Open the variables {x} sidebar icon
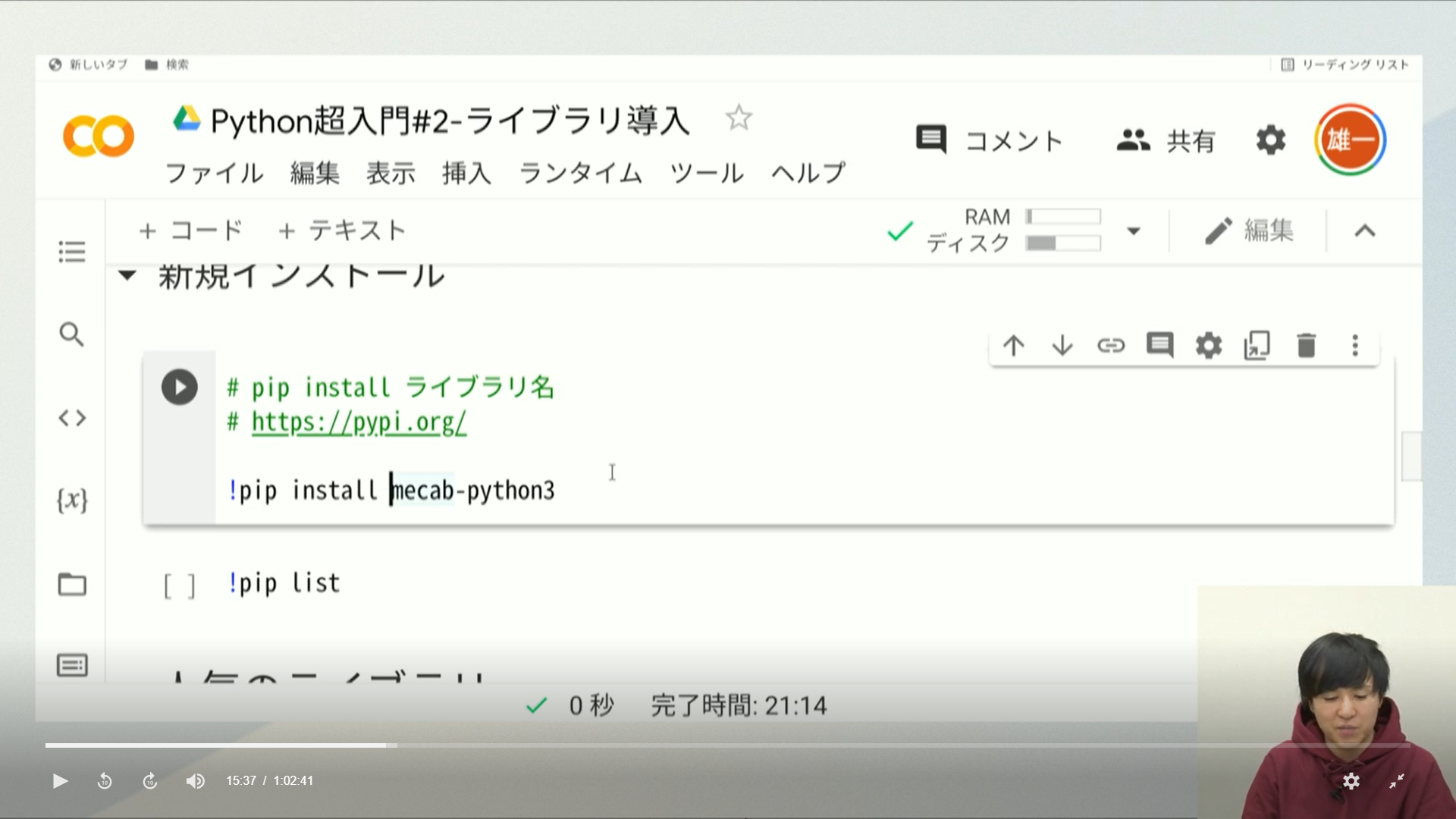The image size is (1456, 819). tap(72, 500)
